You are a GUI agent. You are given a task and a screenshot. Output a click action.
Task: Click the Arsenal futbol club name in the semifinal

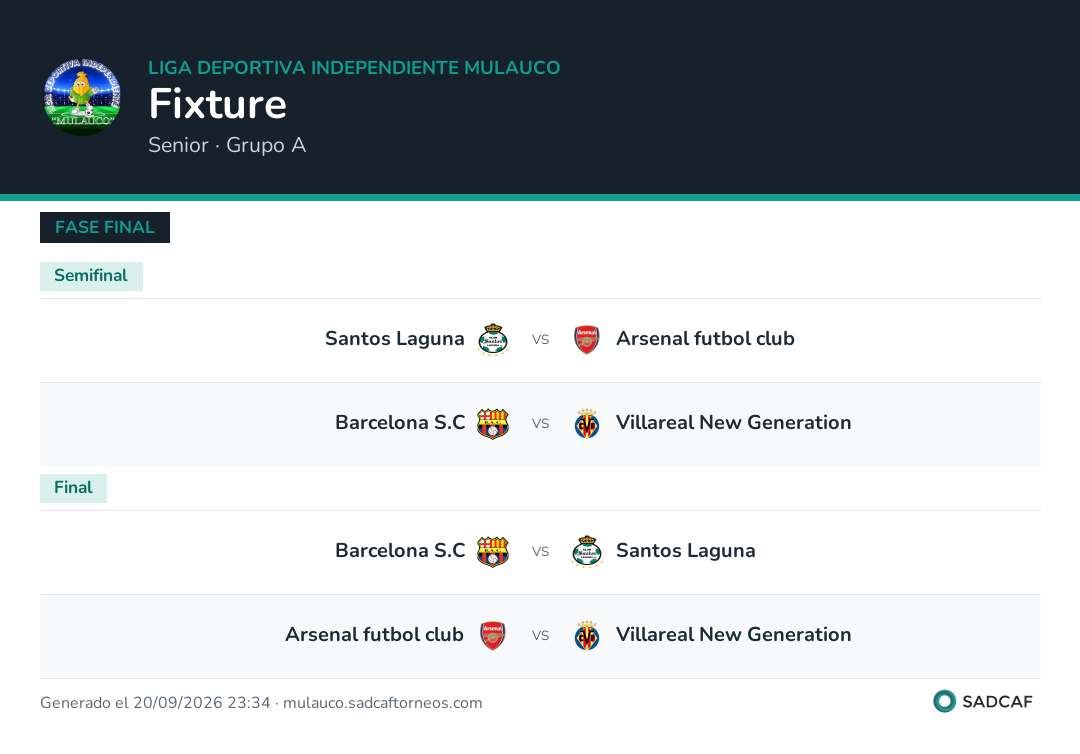(705, 339)
